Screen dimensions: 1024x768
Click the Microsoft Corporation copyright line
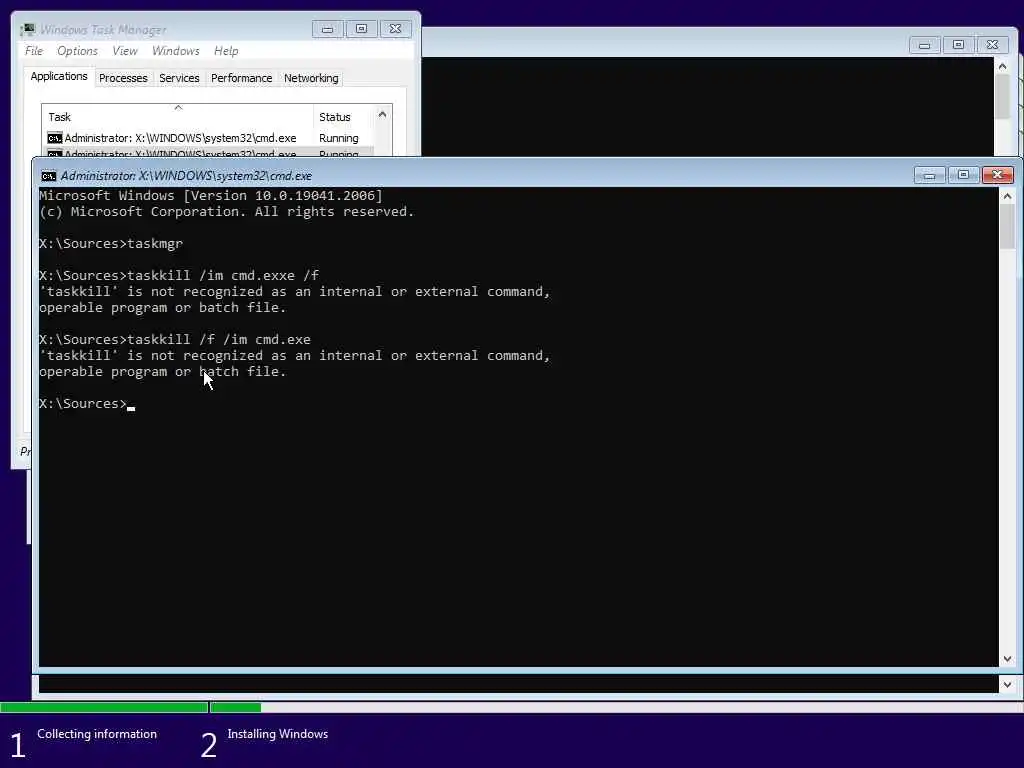pyautogui.click(x=227, y=212)
